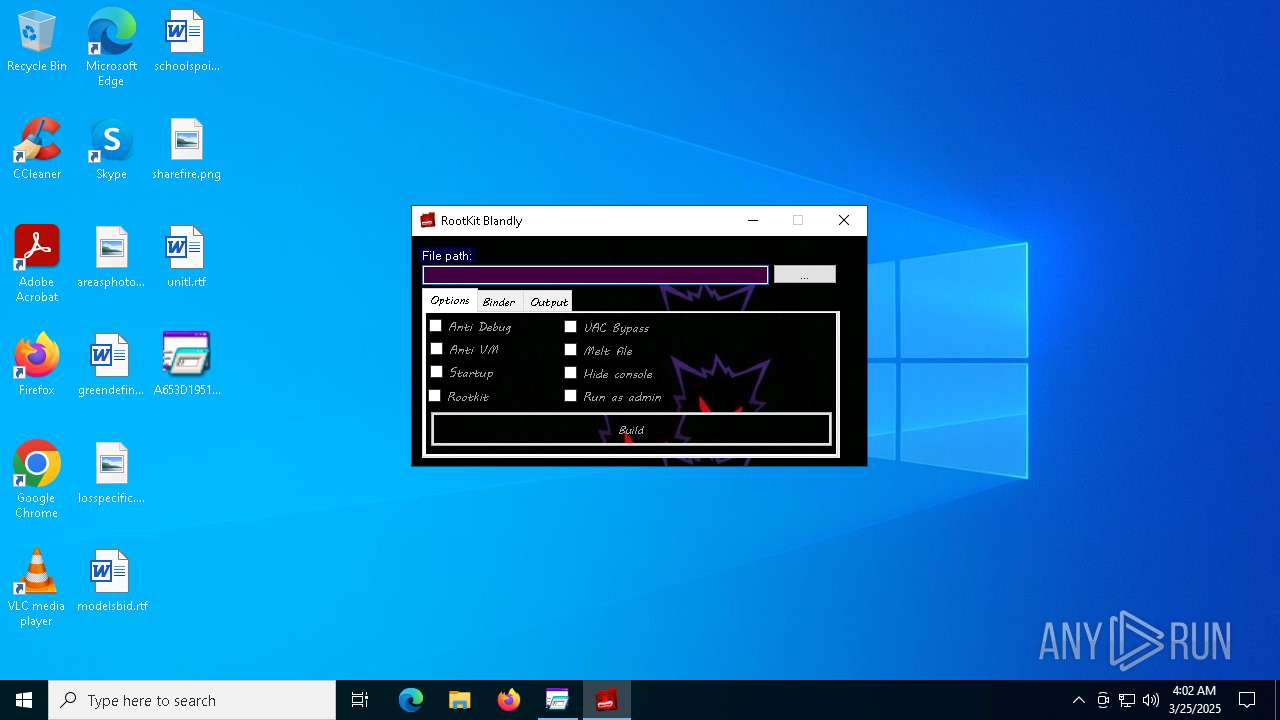Click the RootKit Blandly taskbar button
1280x720 pixels.
tap(606, 700)
